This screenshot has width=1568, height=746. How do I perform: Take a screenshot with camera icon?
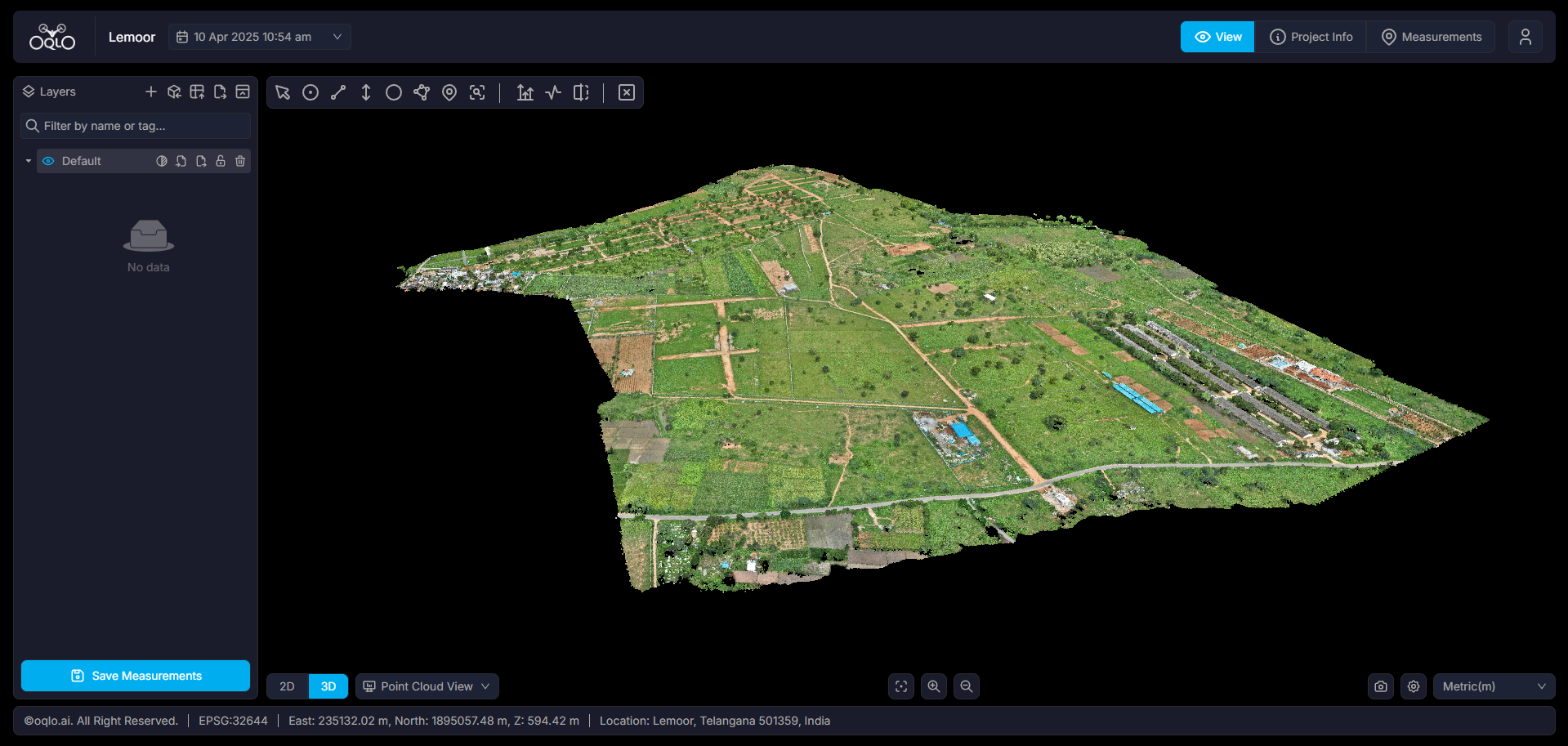pos(1381,686)
